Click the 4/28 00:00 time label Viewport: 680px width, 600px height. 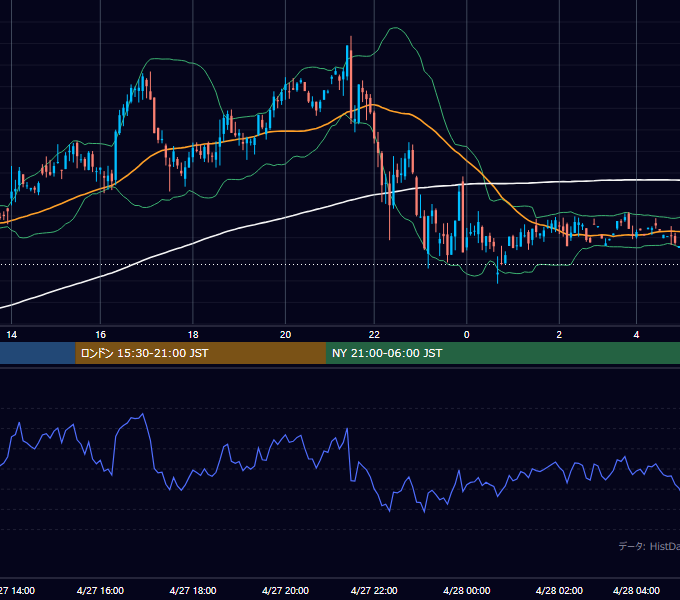[467, 590]
